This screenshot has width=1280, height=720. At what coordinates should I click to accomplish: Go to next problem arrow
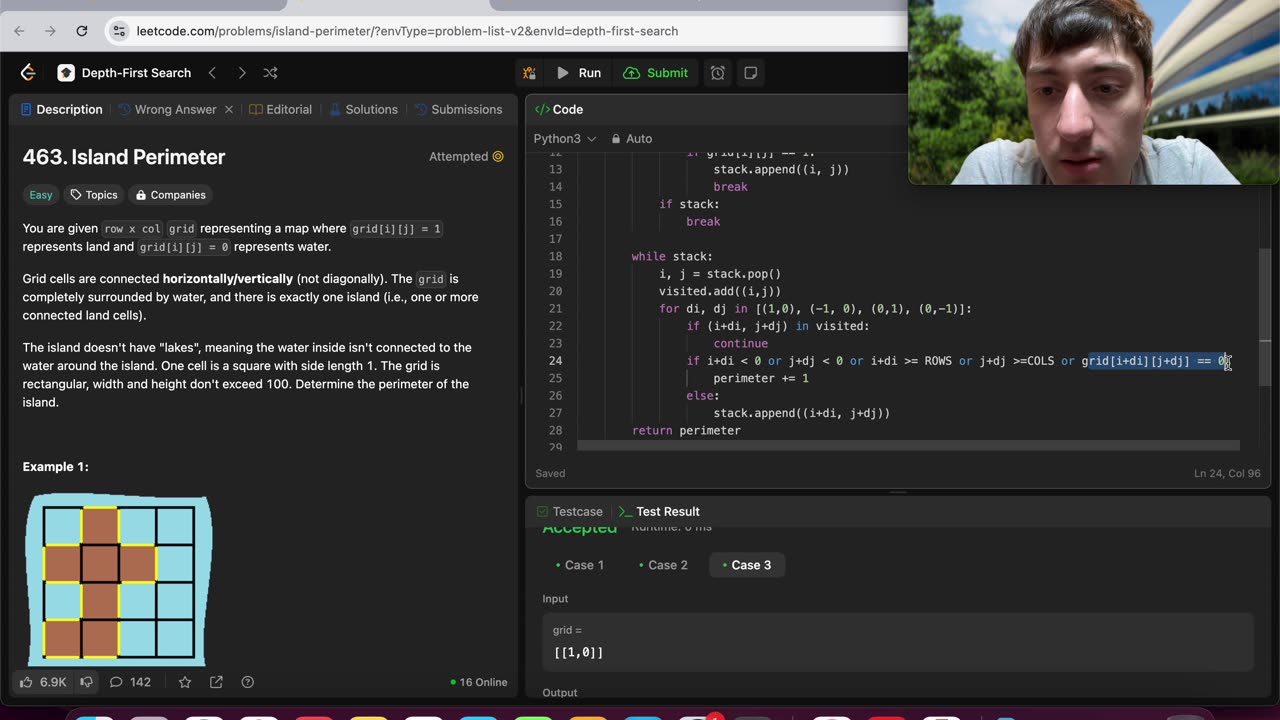pos(241,73)
